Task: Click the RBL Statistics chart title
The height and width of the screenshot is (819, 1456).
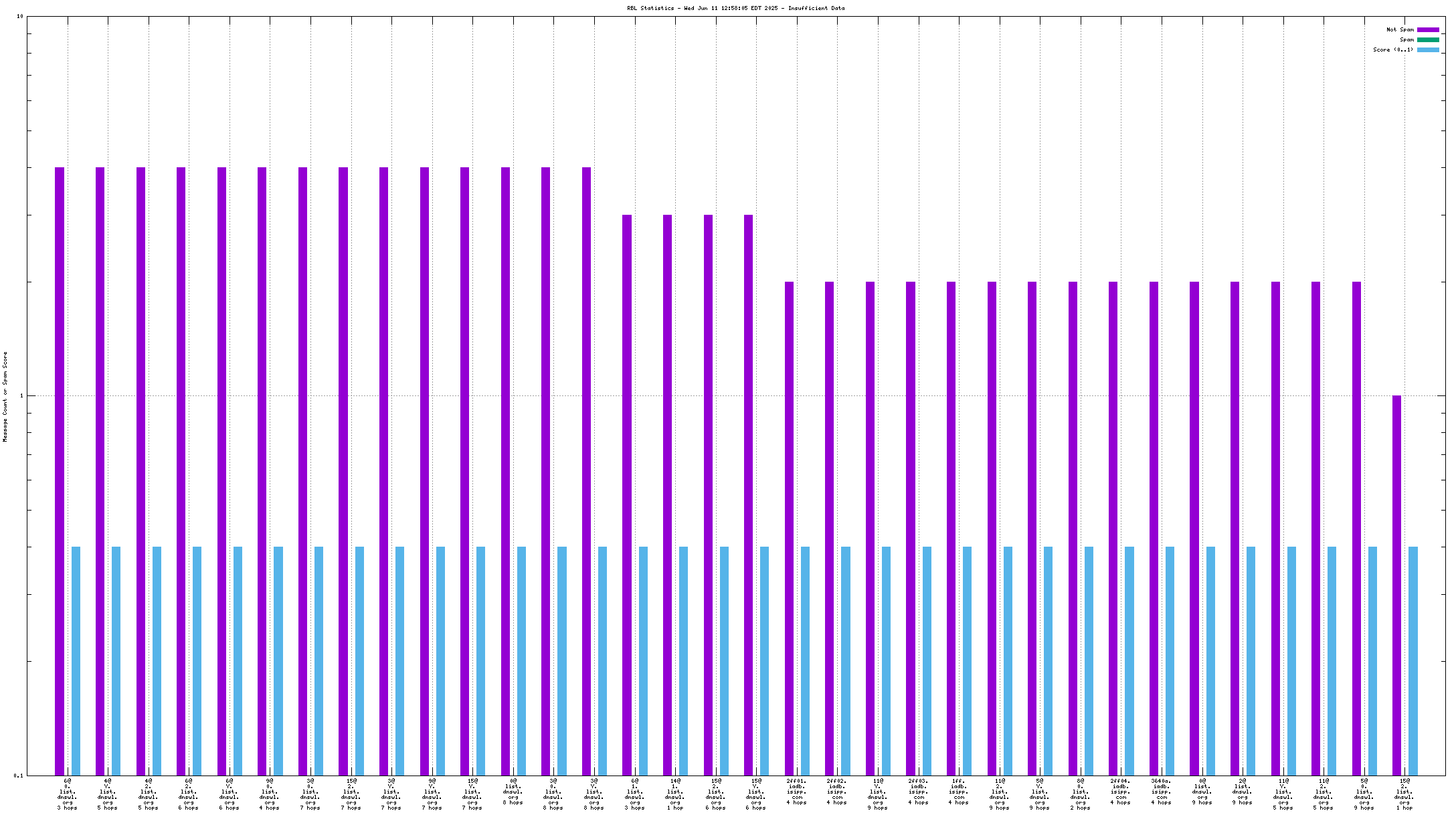Action: (x=735, y=8)
